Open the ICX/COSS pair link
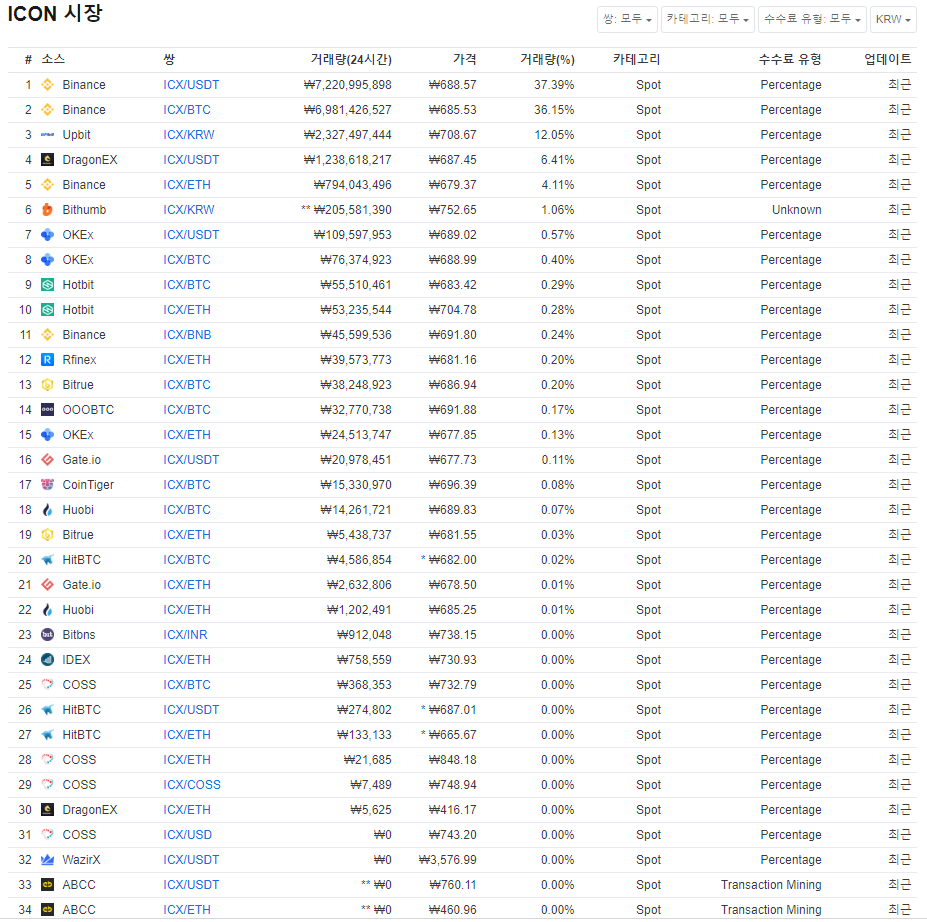 (192, 785)
